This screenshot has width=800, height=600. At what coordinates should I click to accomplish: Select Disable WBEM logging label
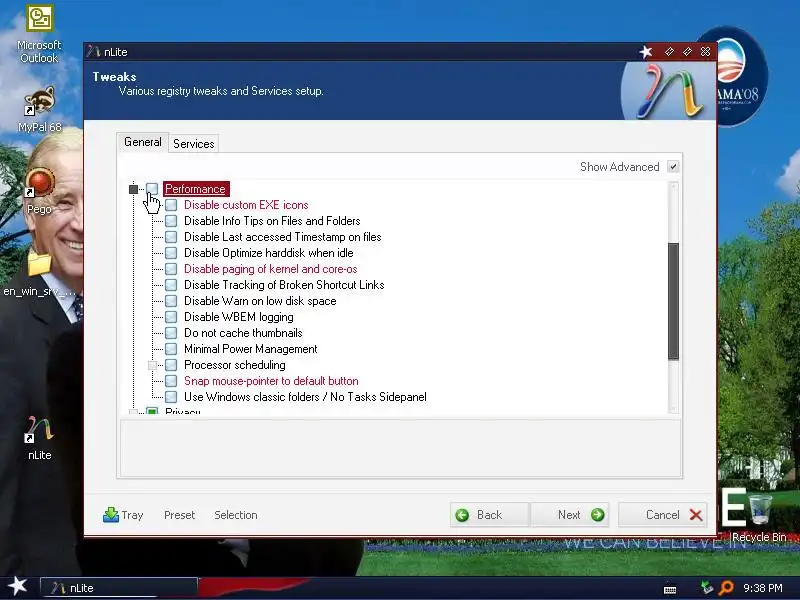pos(239,317)
